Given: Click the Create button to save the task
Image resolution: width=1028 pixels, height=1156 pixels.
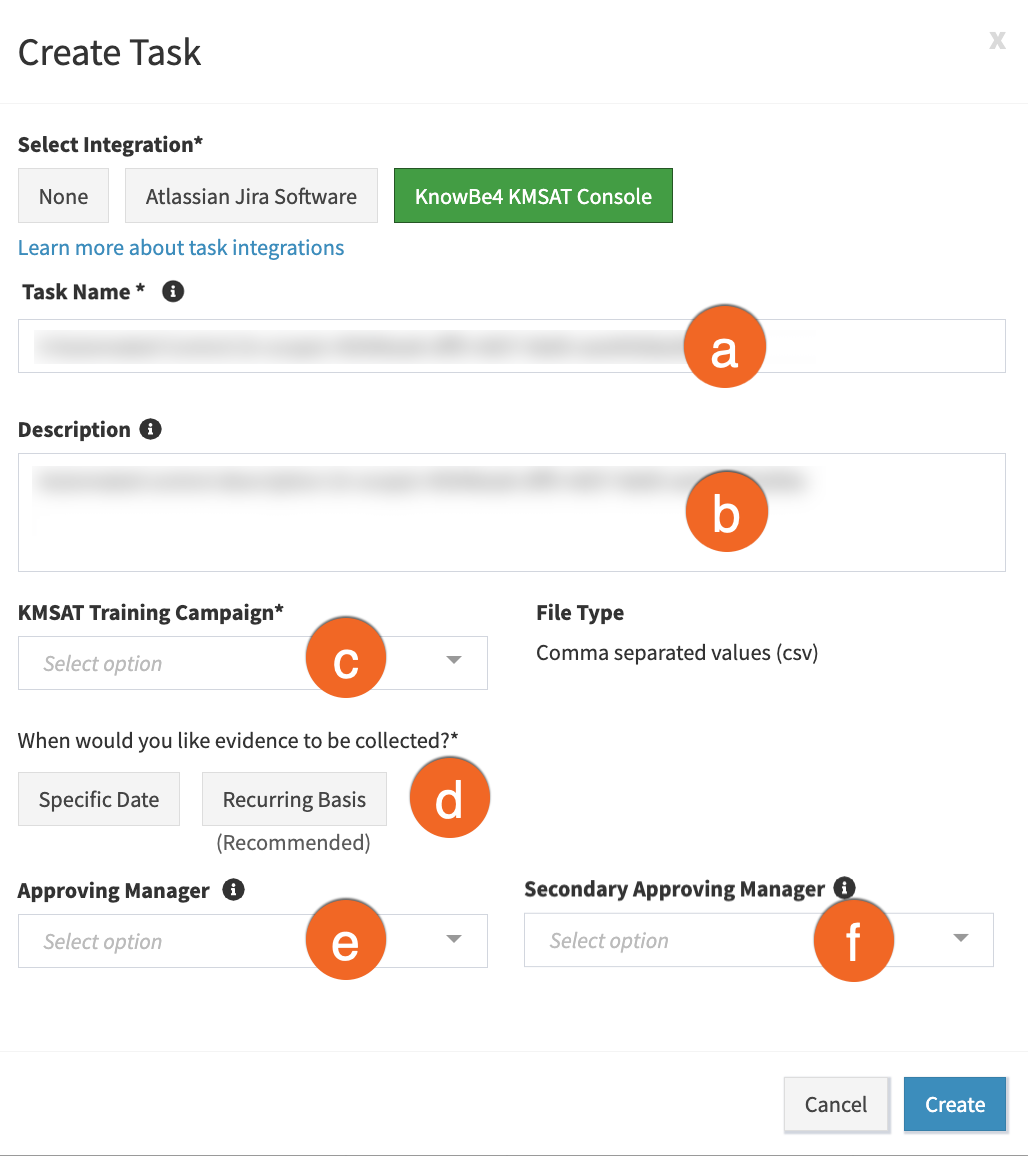Looking at the screenshot, I should (x=954, y=1104).
